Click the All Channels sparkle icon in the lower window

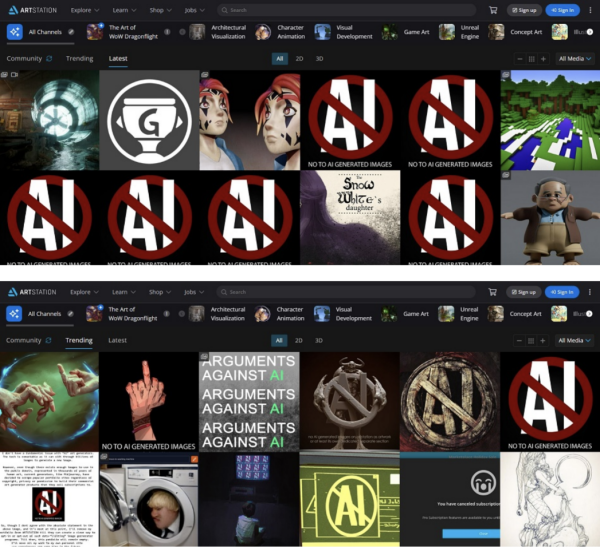pos(14,314)
